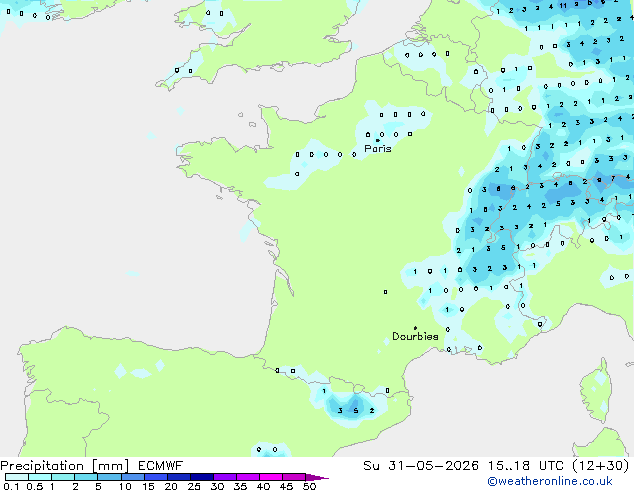Select the legend swatch between 2 and 5
The image size is (634, 490).
pos(86,477)
